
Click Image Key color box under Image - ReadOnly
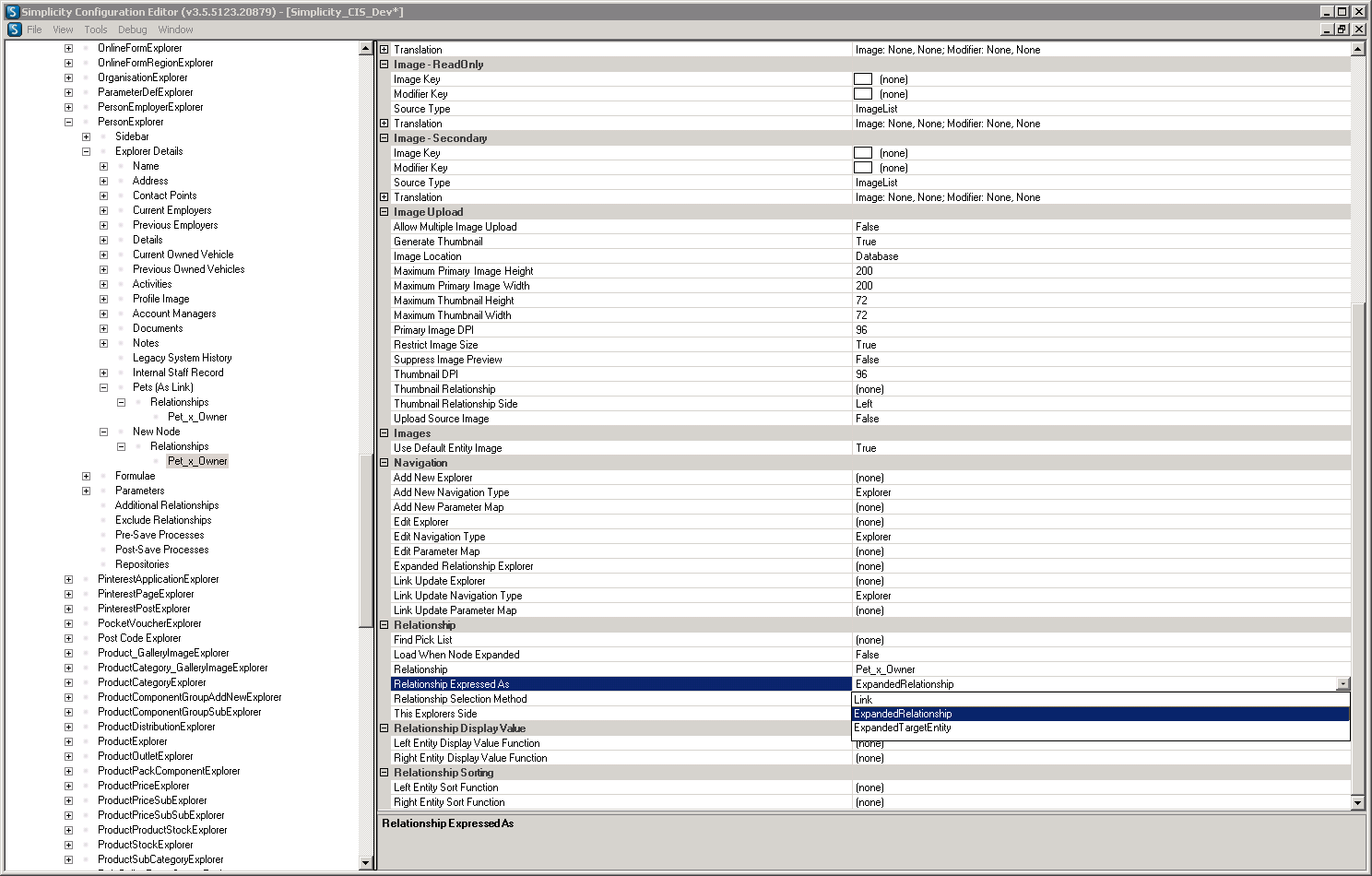click(863, 79)
